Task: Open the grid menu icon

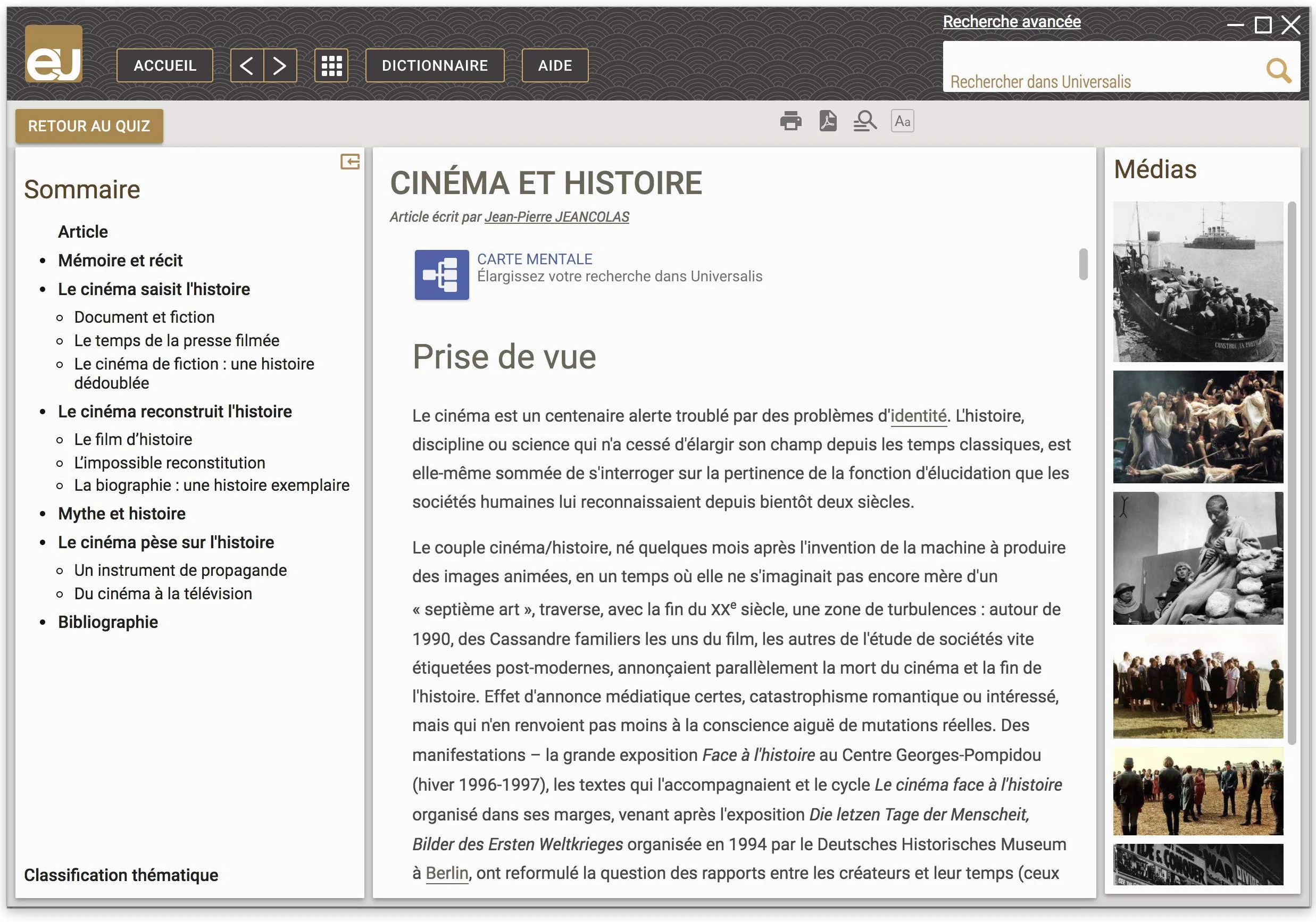Action: point(331,65)
